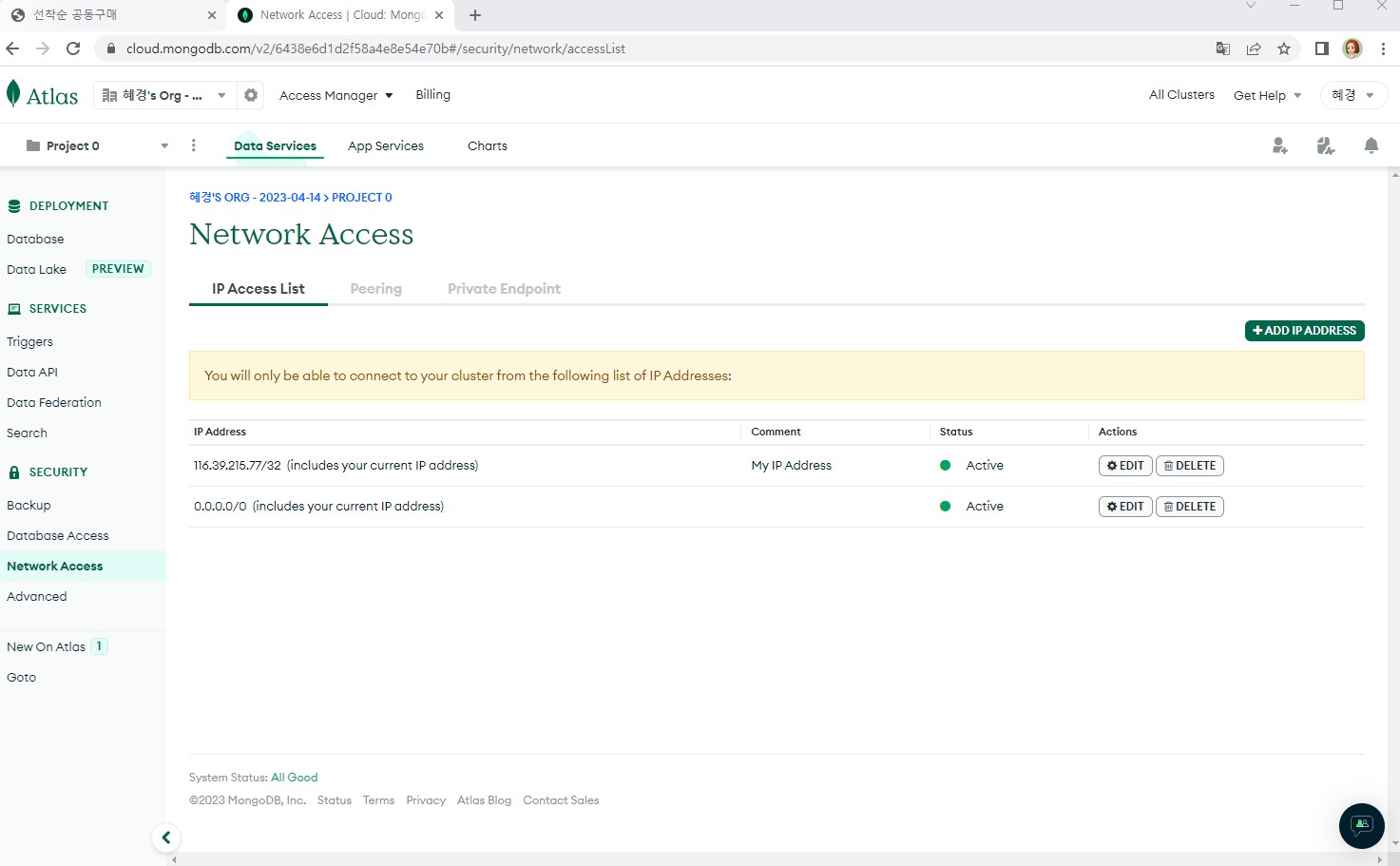Select the IP Access List tab
The width and height of the screenshot is (1400, 866).
click(x=259, y=289)
